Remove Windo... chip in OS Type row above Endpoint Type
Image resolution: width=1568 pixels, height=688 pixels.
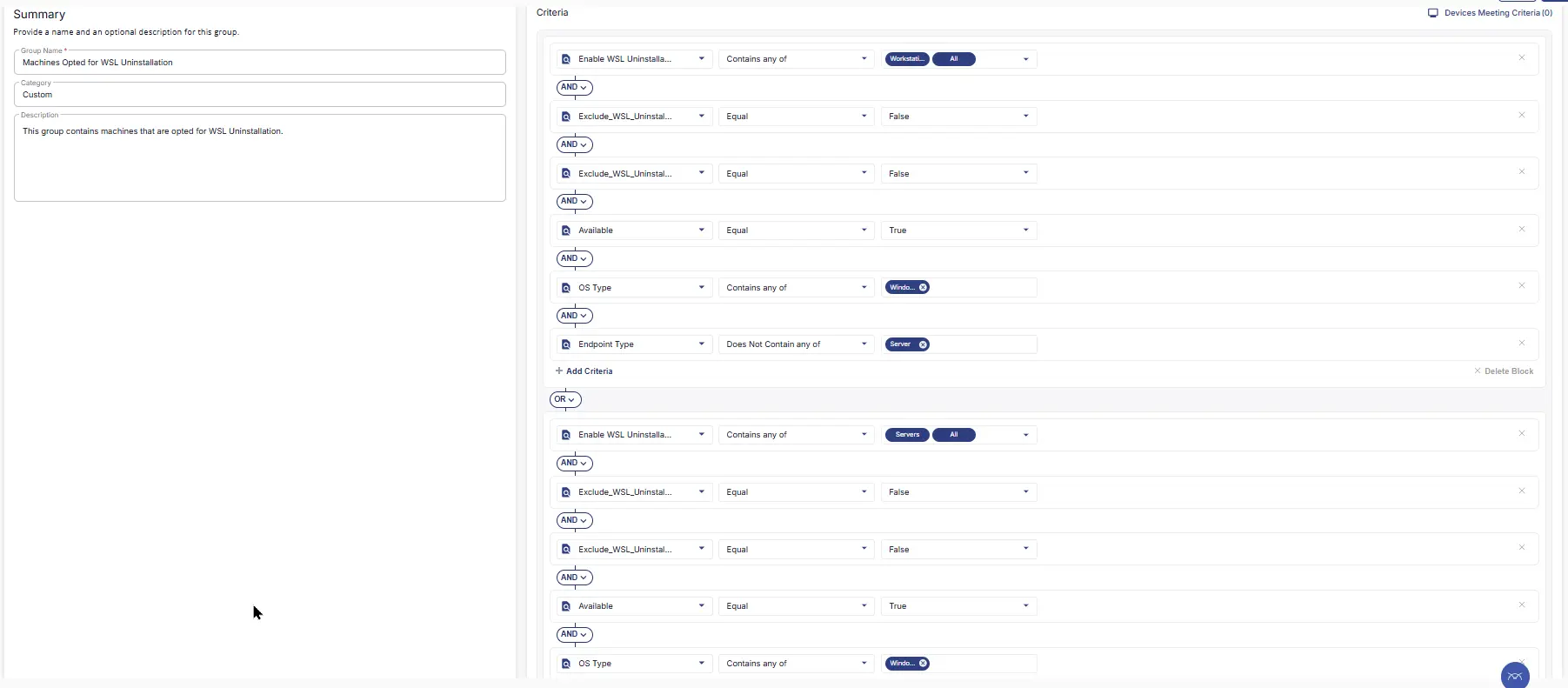[x=924, y=287]
